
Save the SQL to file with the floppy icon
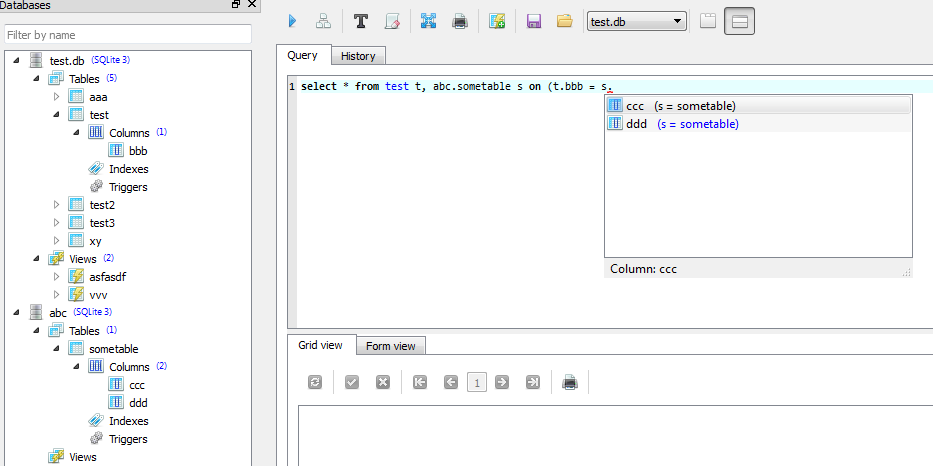(x=534, y=21)
